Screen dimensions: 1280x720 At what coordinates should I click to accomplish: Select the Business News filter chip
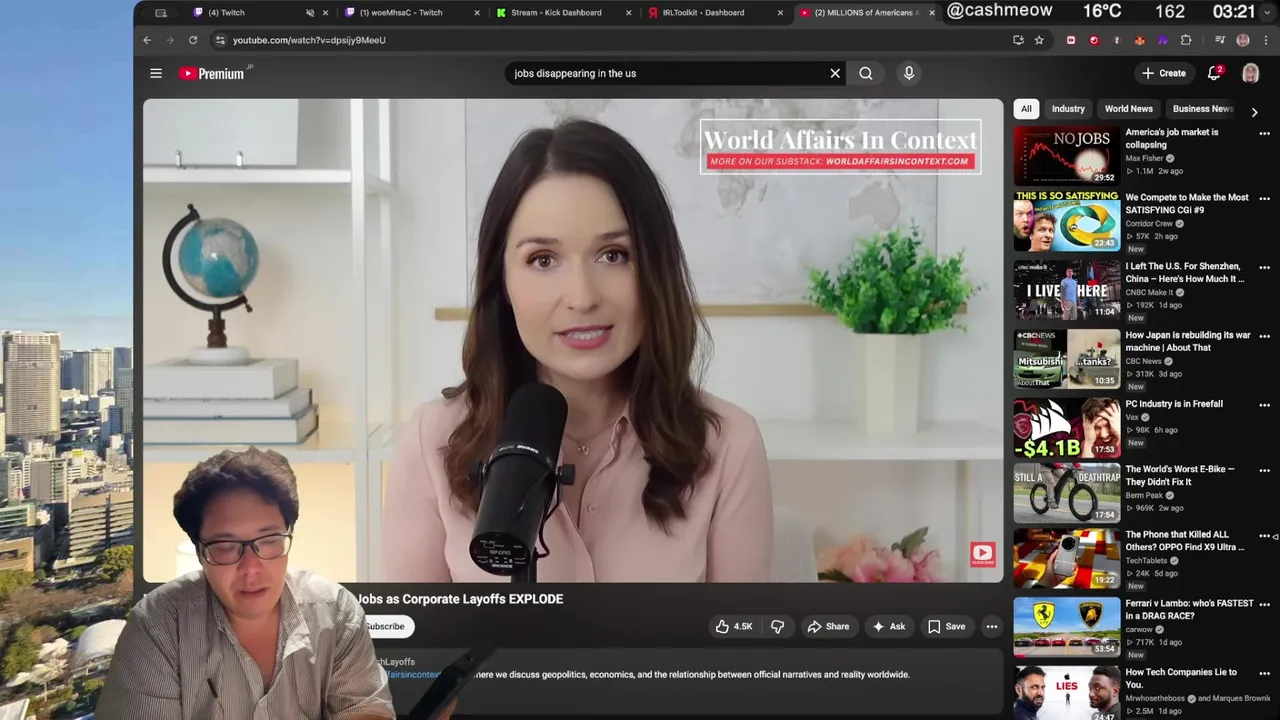click(x=1202, y=109)
